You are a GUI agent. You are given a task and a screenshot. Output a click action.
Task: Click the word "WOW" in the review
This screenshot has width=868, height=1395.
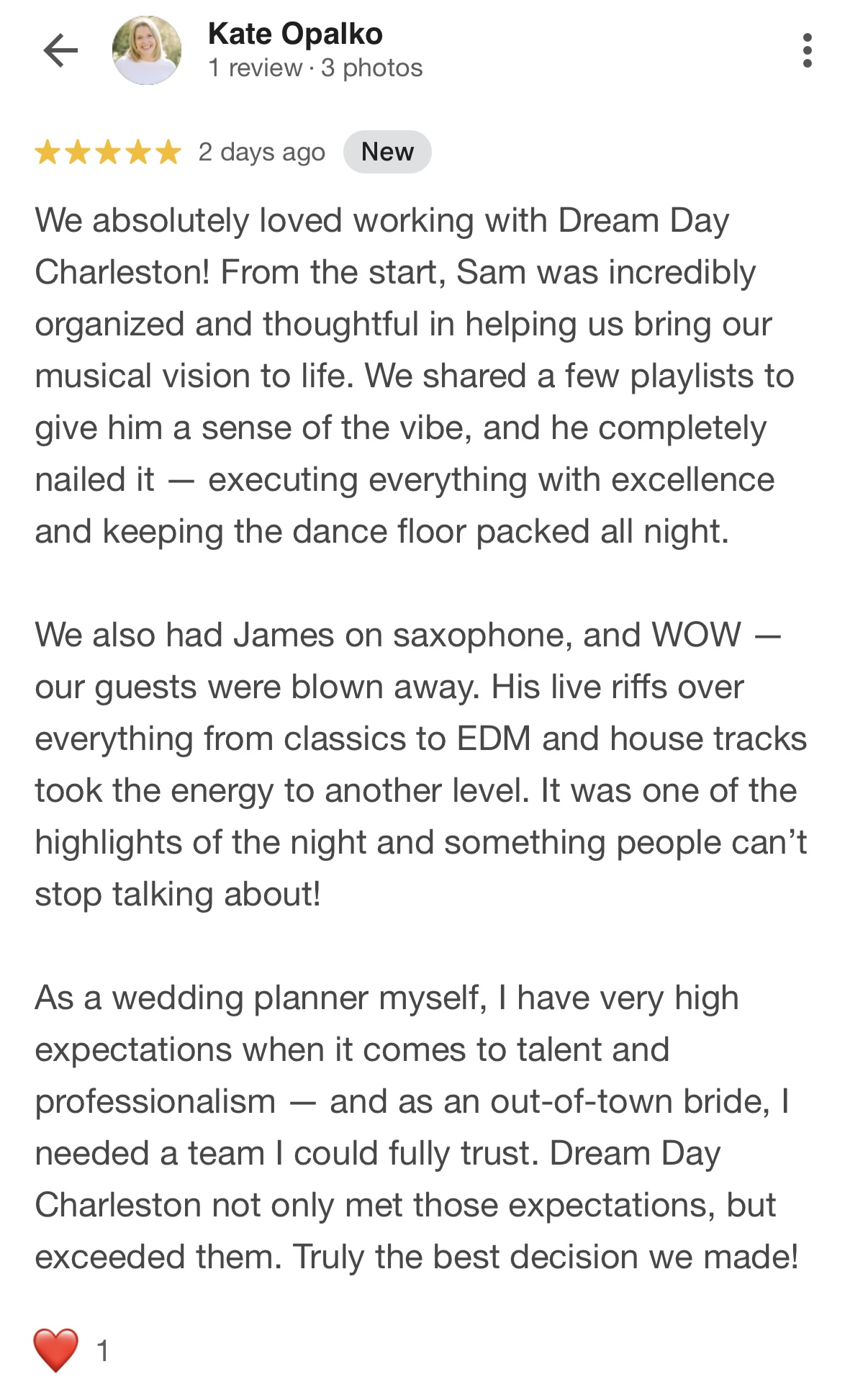point(696,636)
